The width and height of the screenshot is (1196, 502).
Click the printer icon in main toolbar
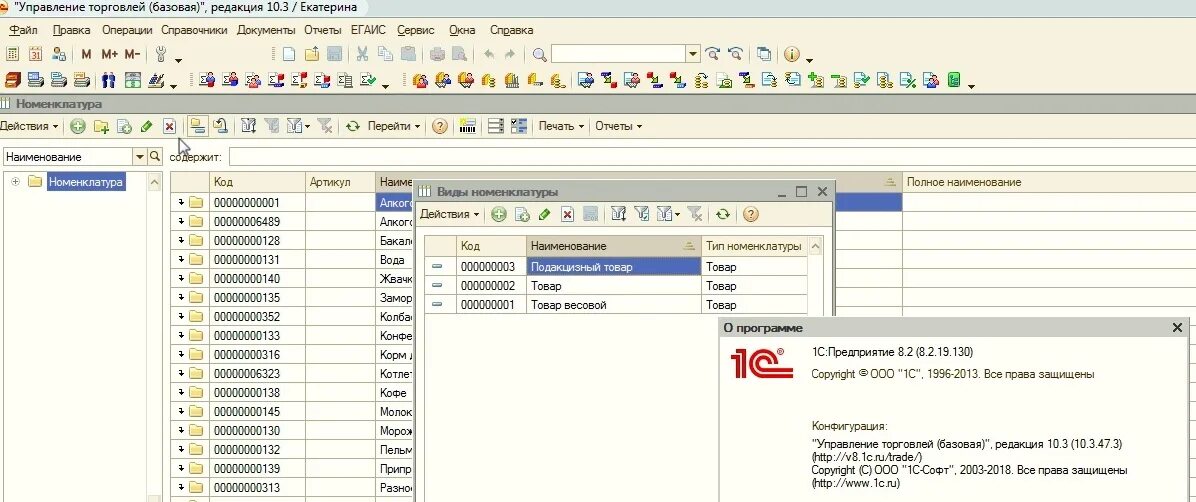click(x=436, y=54)
